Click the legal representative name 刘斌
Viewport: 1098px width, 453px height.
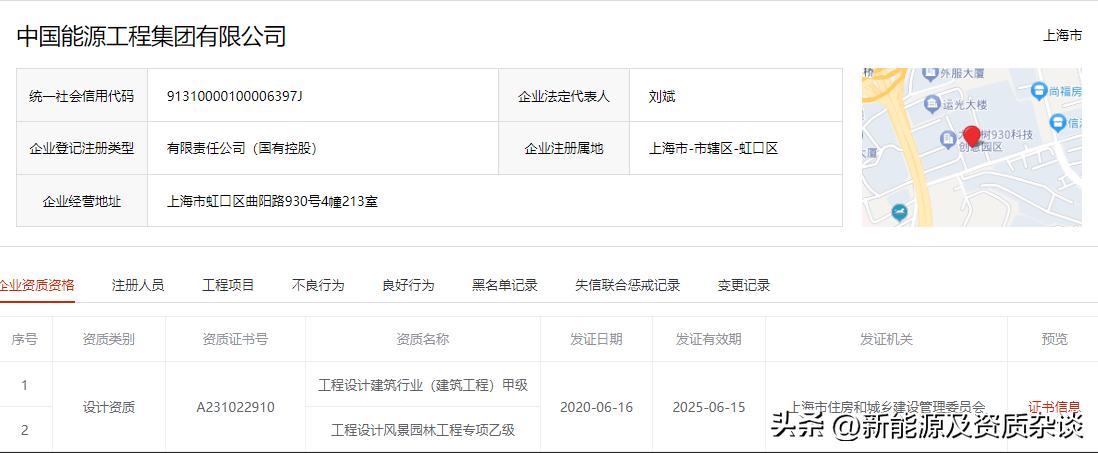pos(662,96)
